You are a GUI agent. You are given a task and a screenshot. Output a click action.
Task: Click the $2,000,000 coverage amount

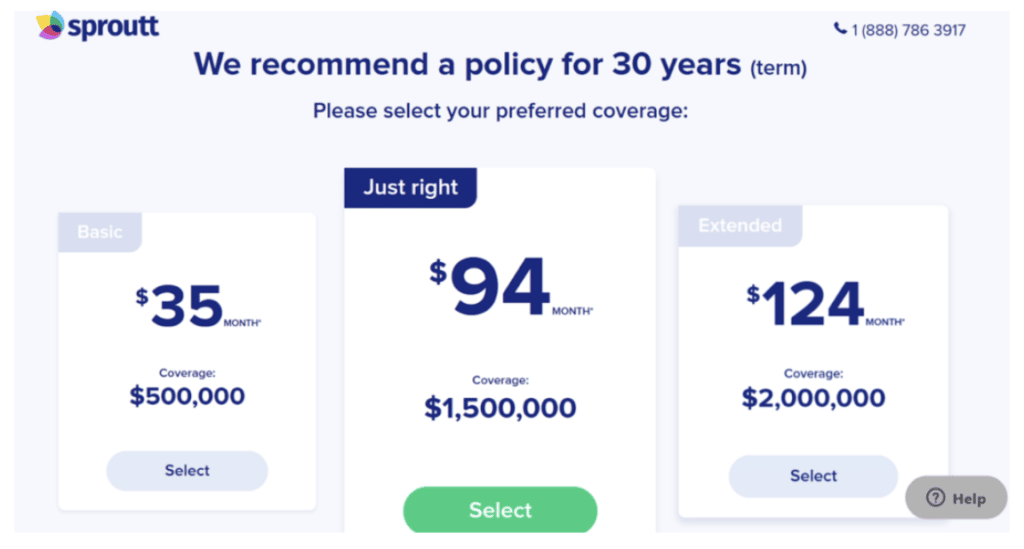coord(813,398)
